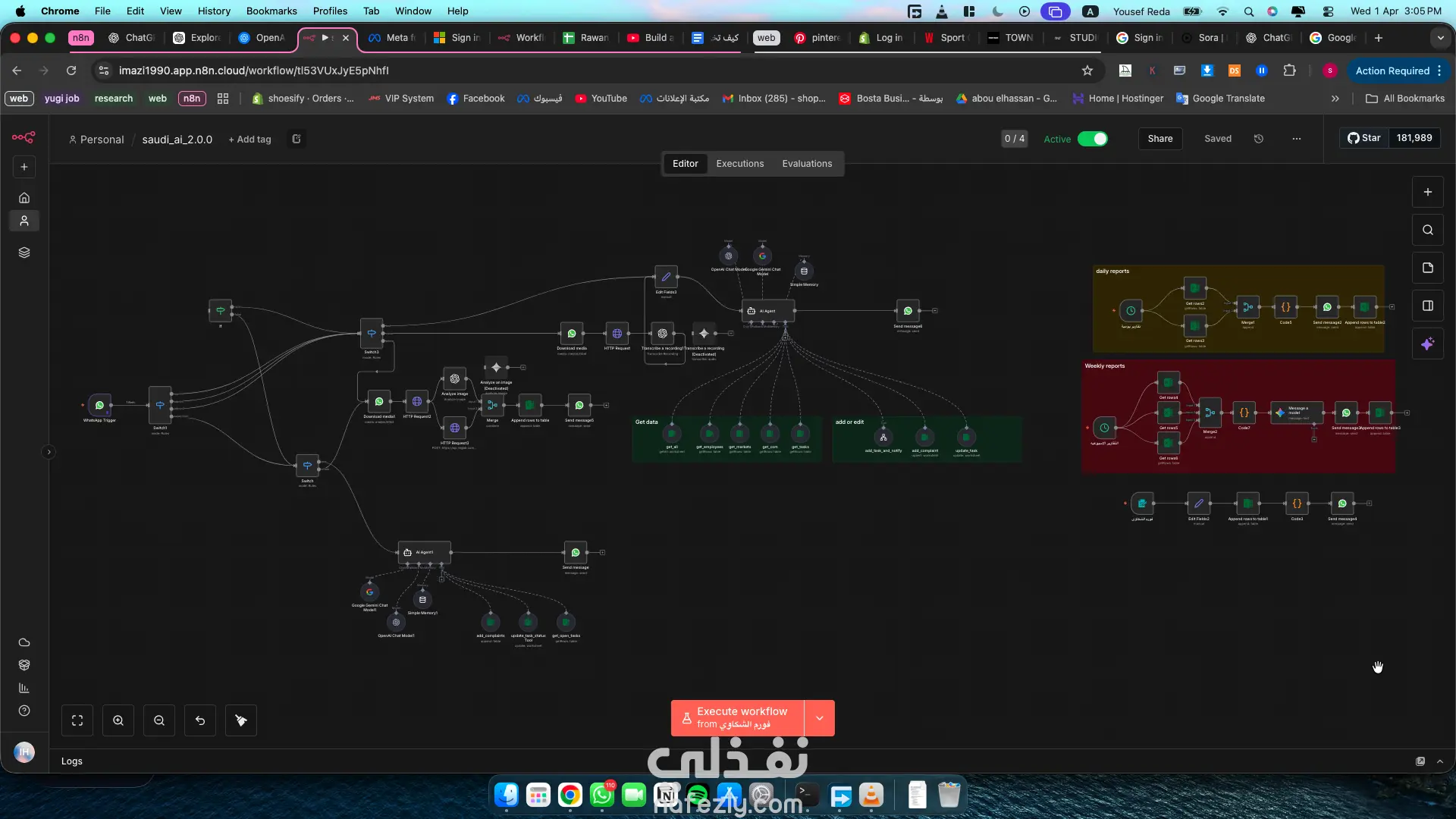Open the help question mark icon
Screen dimensions: 1456x819
[x=24, y=711]
